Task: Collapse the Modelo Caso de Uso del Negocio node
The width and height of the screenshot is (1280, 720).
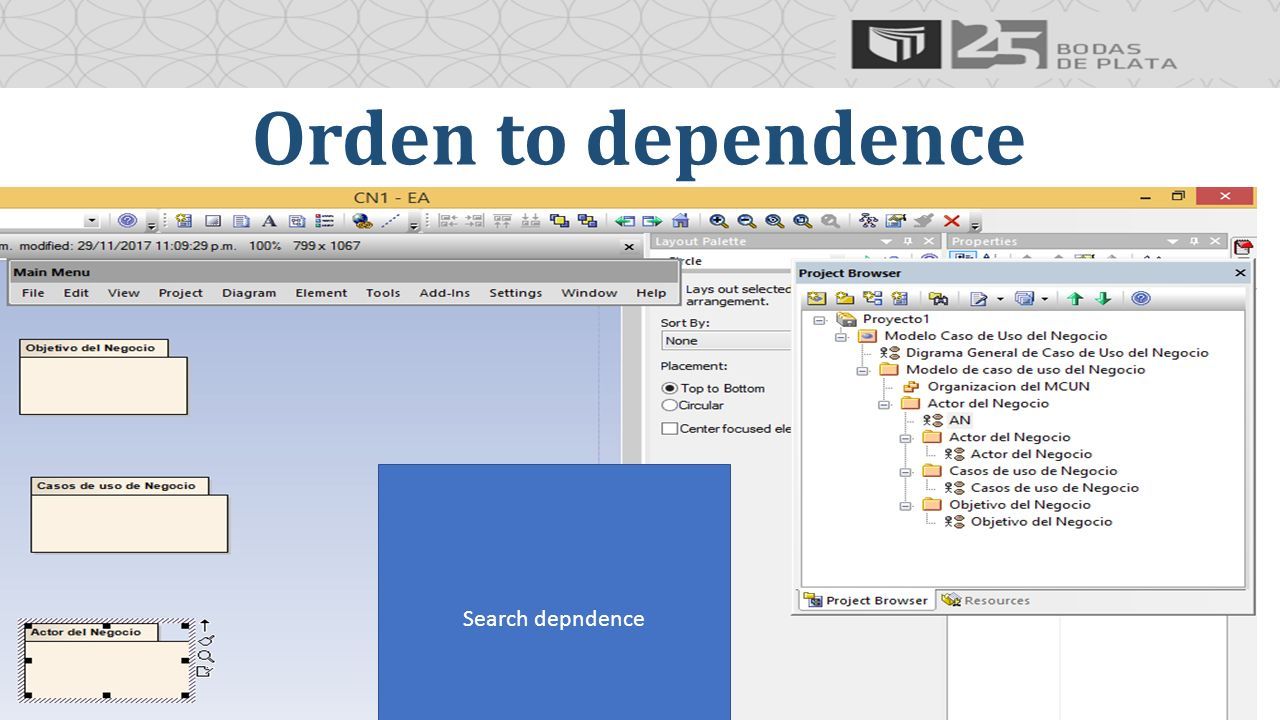Action: (x=841, y=336)
